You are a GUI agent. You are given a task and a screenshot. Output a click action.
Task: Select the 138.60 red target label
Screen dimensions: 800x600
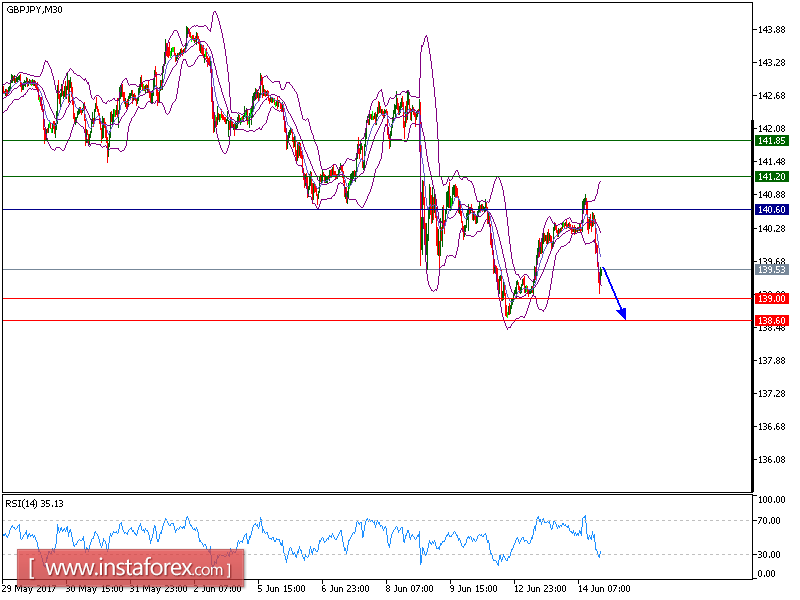coord(771,320)
